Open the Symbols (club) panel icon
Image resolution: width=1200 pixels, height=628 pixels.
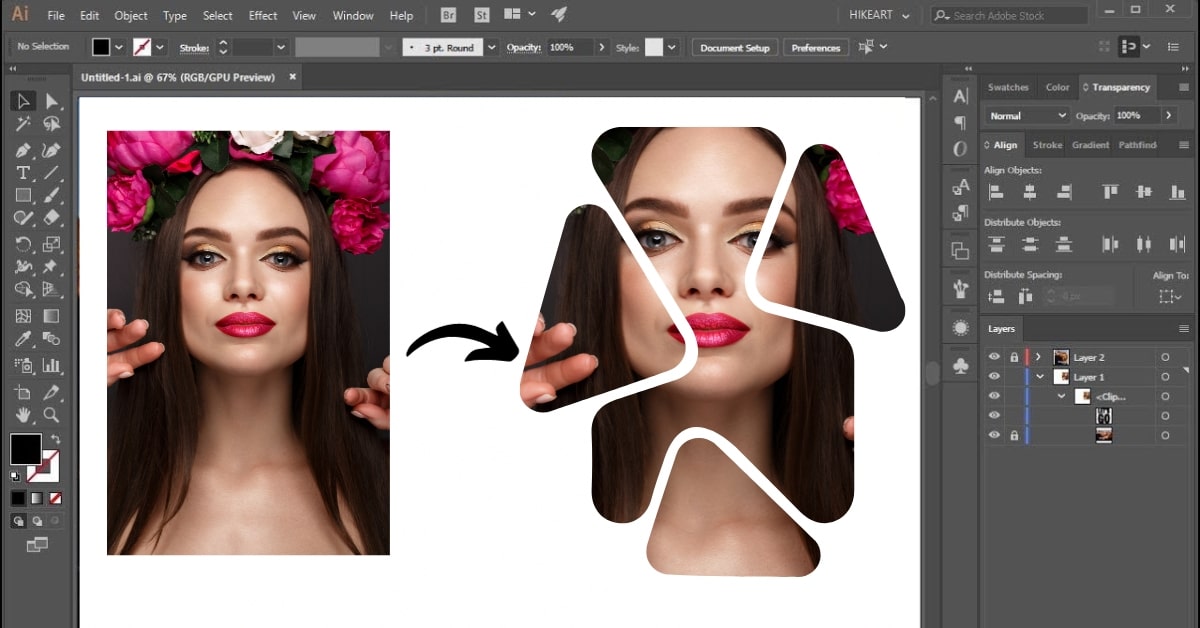(x=961, y=367)
